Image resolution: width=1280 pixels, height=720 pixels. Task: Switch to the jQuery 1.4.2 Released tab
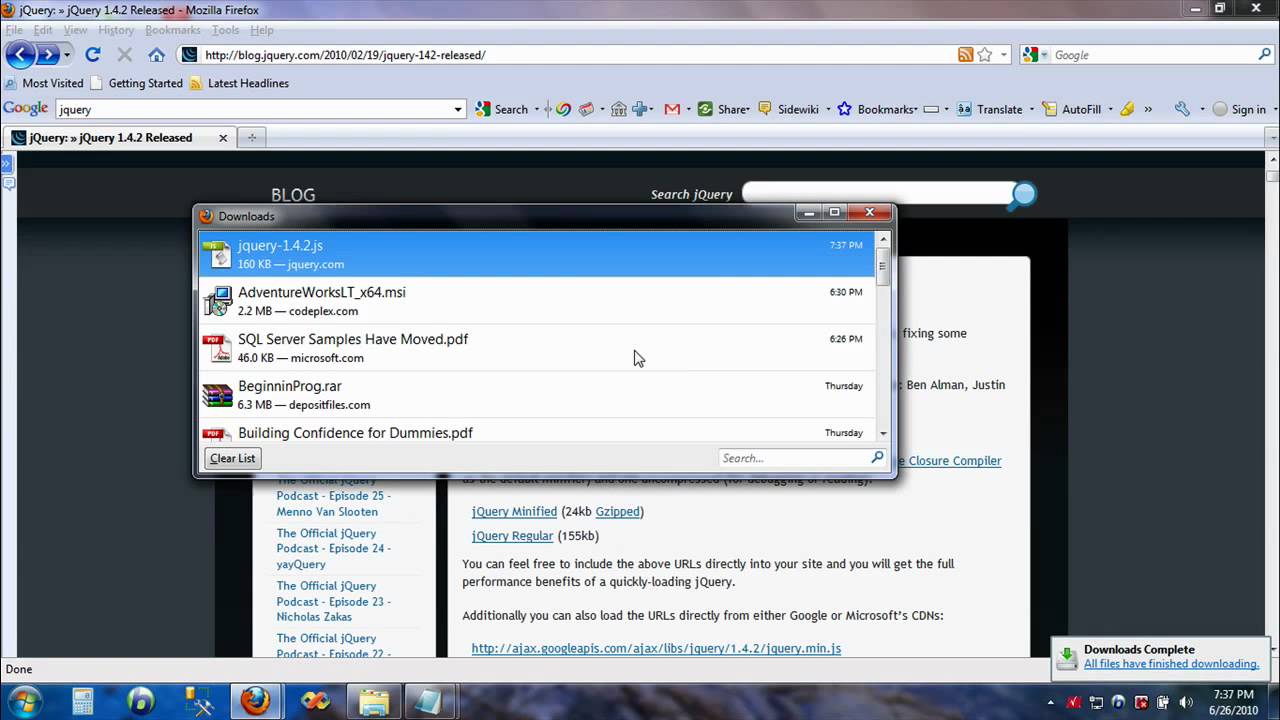coord(110,138)
